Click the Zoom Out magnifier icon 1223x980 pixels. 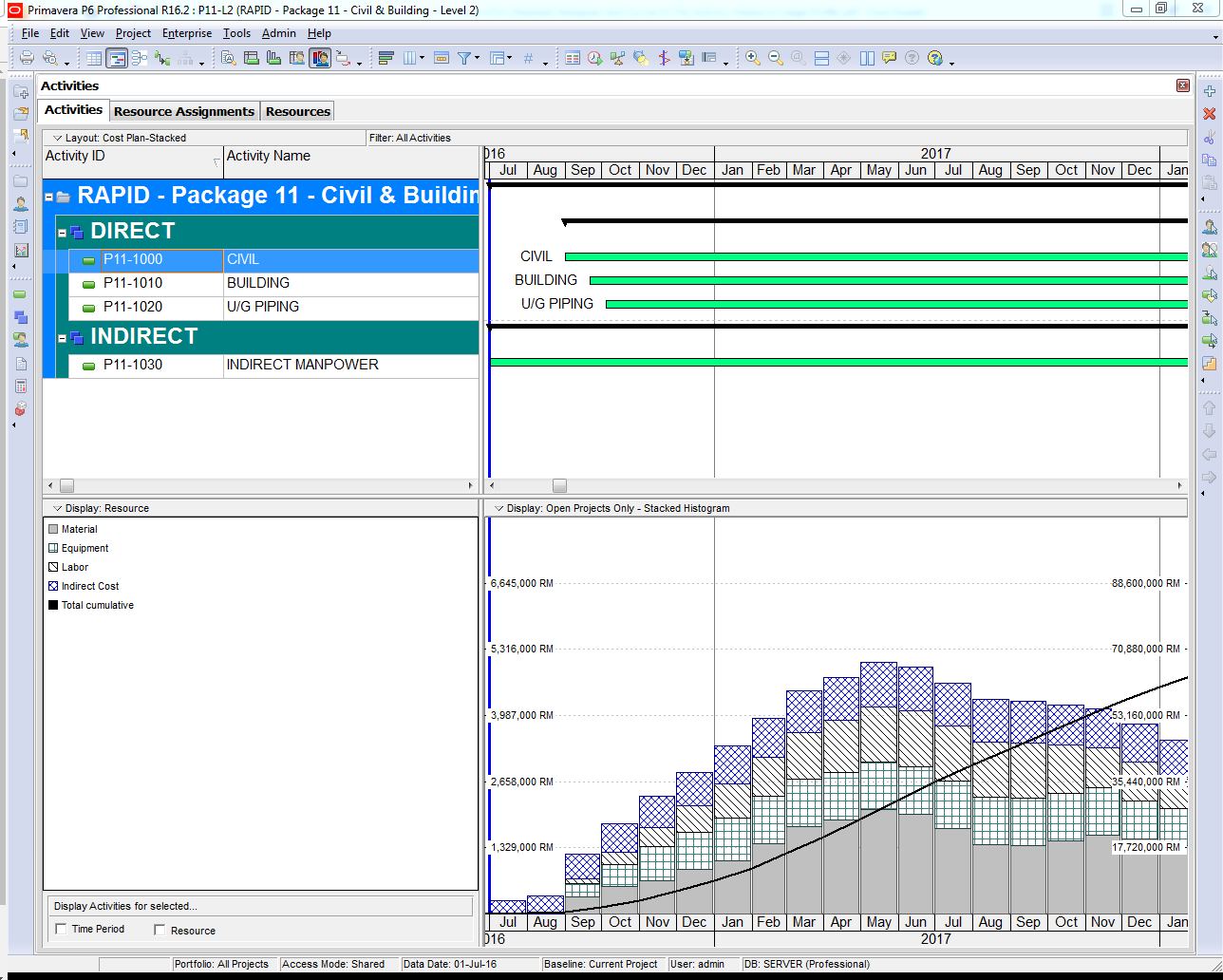pos(776,58)
